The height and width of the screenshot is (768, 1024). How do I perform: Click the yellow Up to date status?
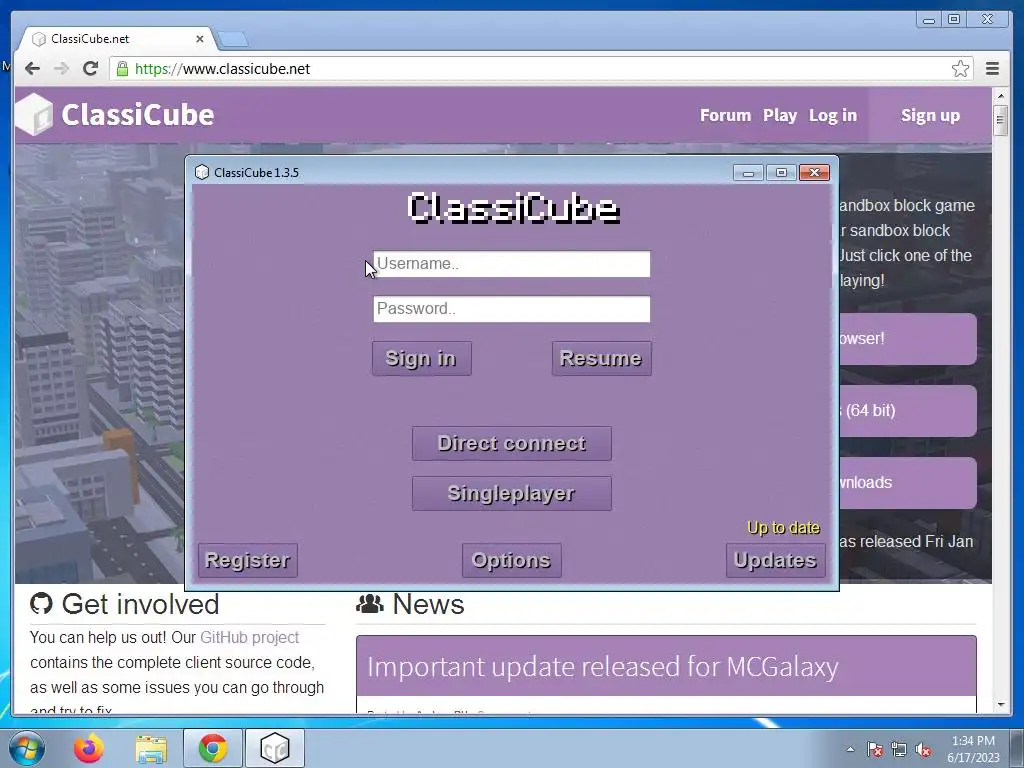[x=783, y=528]
